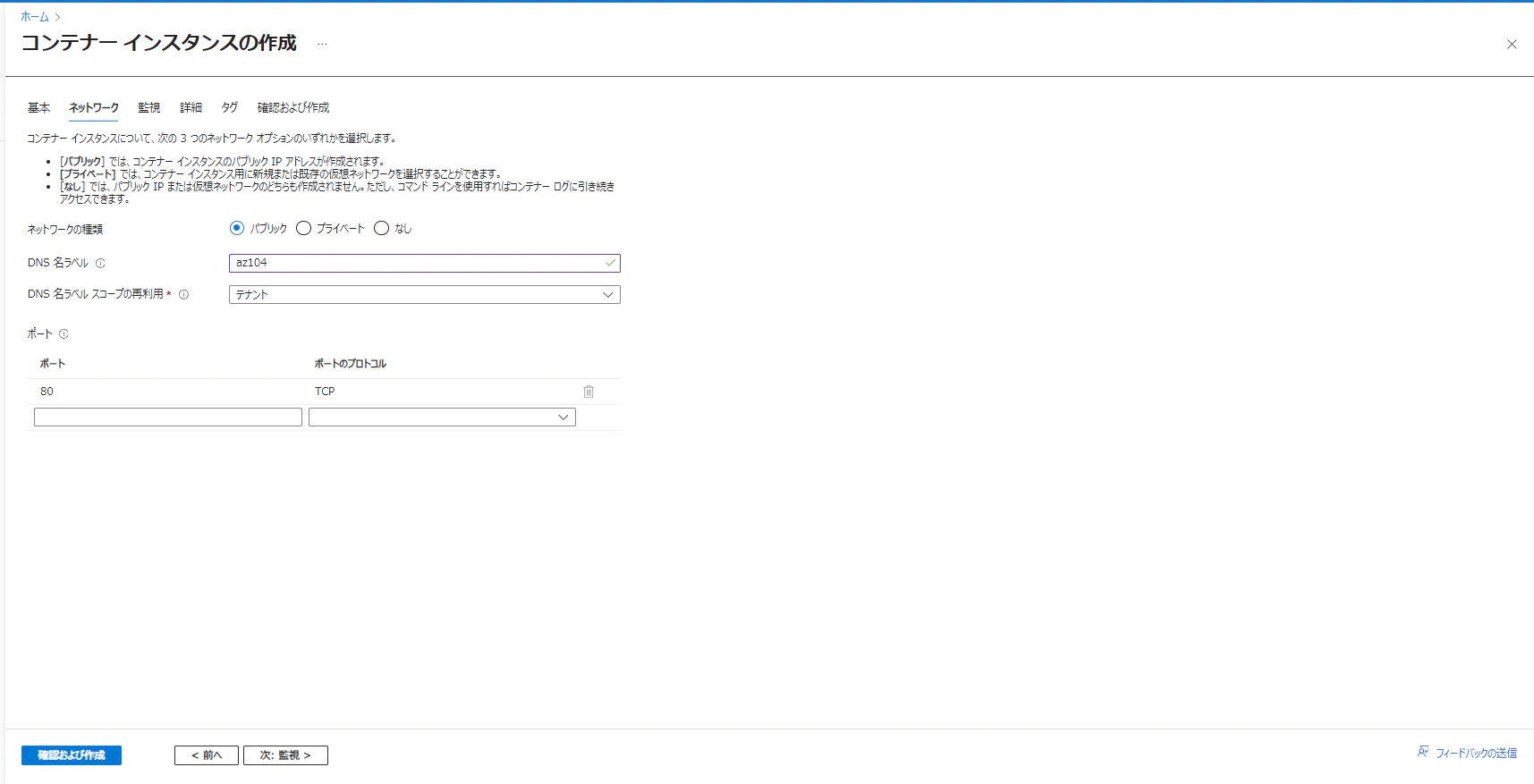Open the ellipsis menu beside page title

click(322, 44)
